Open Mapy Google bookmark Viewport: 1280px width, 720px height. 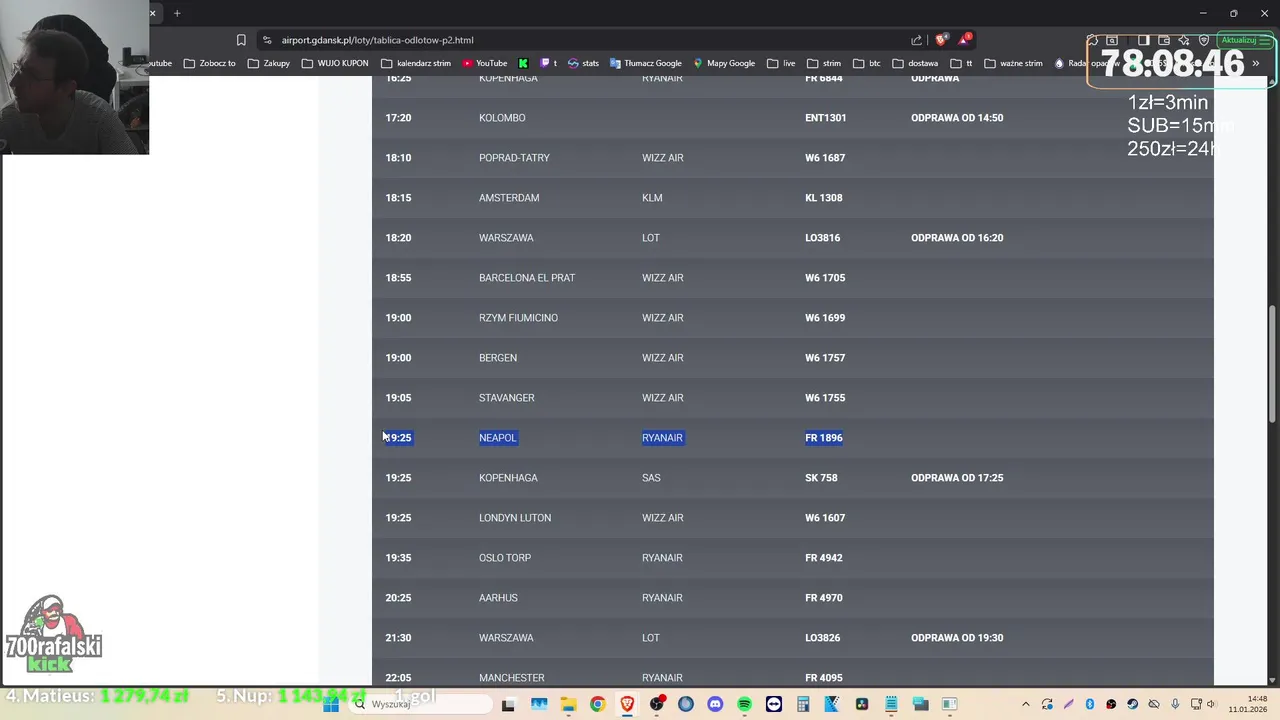[x=724, y=63]
